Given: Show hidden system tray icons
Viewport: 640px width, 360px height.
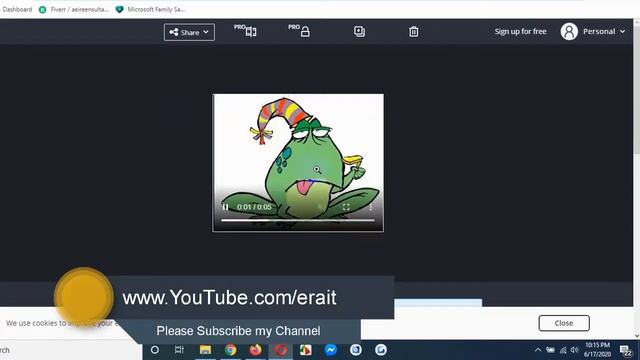Looking at the screenshot, I should (x=538, y=350).
